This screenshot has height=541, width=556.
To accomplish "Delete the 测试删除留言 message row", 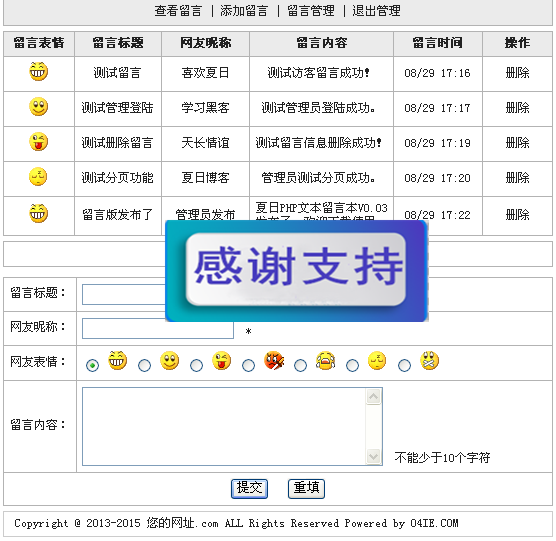I will [517, 143].
